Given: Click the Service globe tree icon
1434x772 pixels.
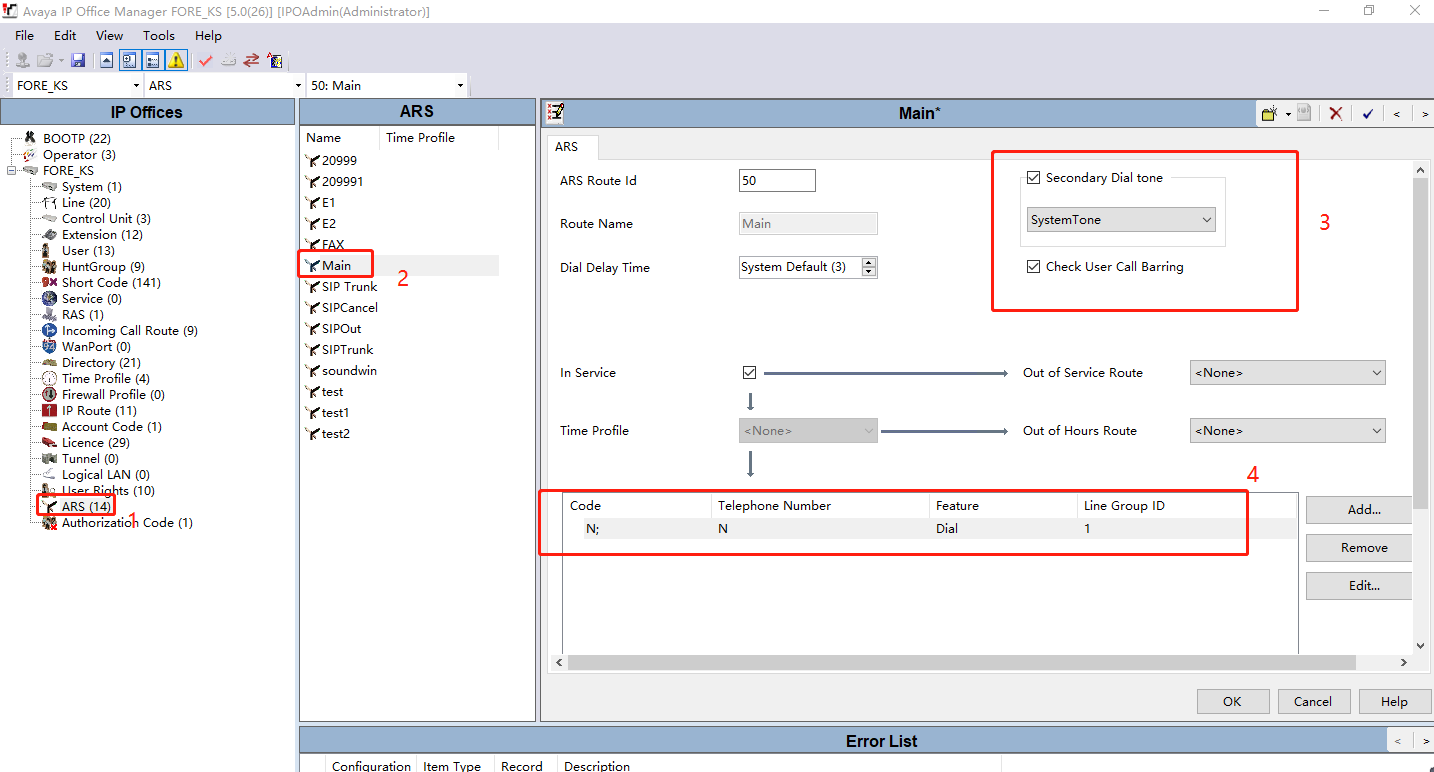Looking at the screenshot, I should [50, 299].
